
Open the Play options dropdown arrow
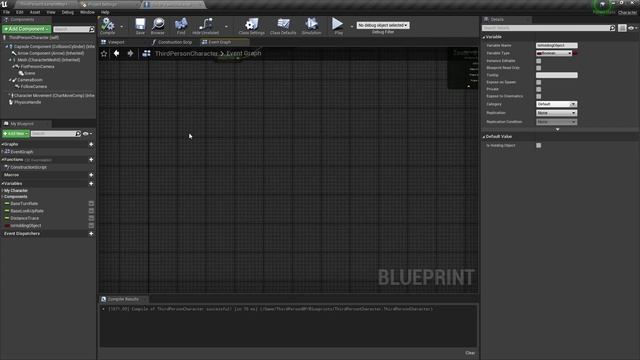(x=351, y=27)
